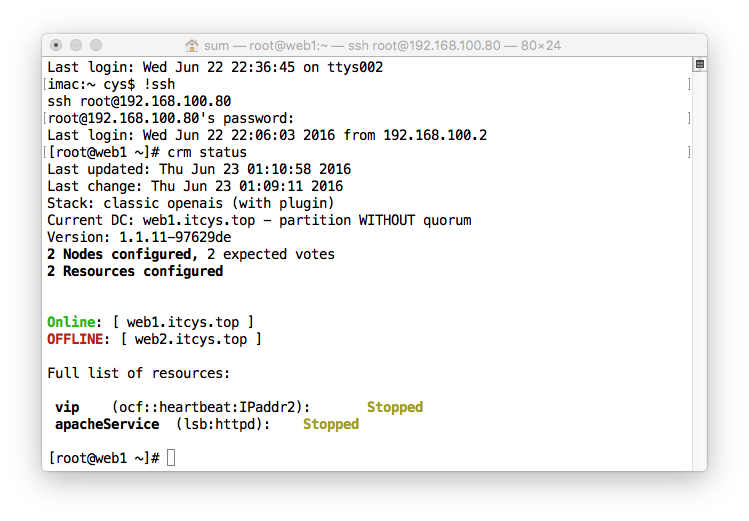749x521 pixels.
Task: Click the scrollback panel icon at top right
Action: pyautogui.click(x=700, y=64)
